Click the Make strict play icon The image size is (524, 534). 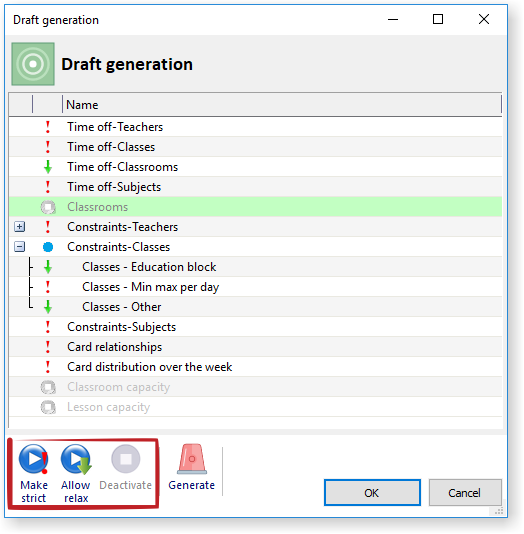[33, 459]
